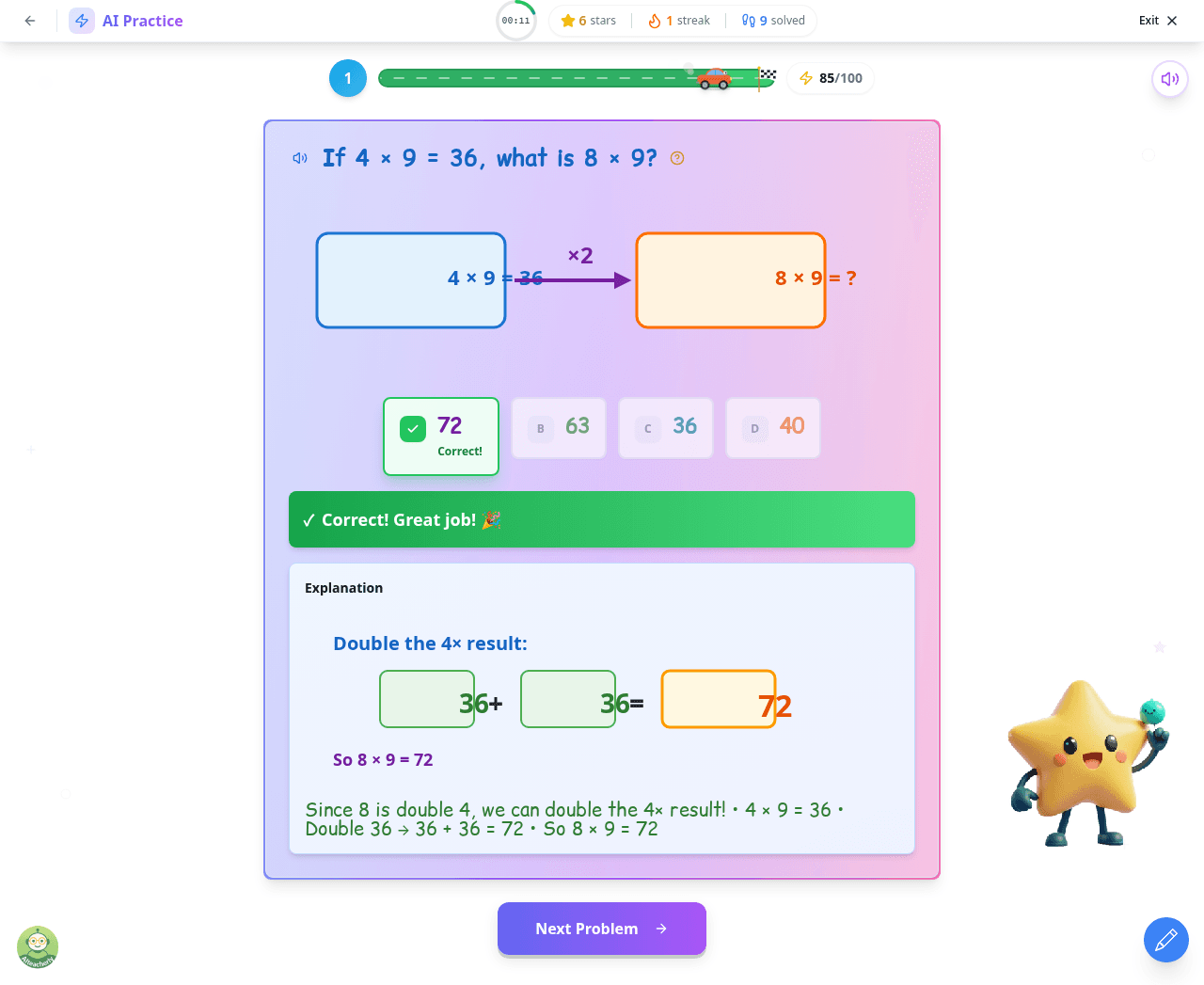The height and width of the screenshot is (985, 1204).
Task: Select the correct answer 72
Action: tap(441, 437)
